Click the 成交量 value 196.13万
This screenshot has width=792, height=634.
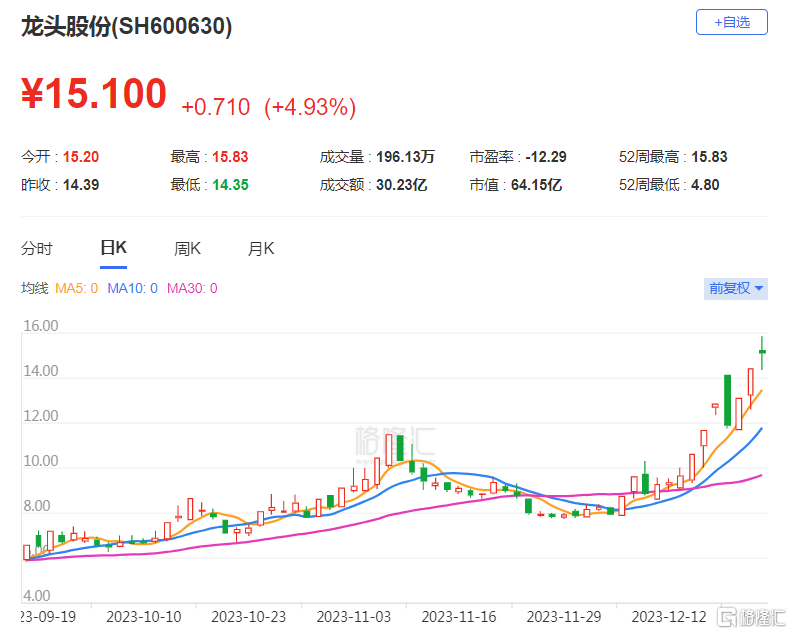(x=406, y=157)
